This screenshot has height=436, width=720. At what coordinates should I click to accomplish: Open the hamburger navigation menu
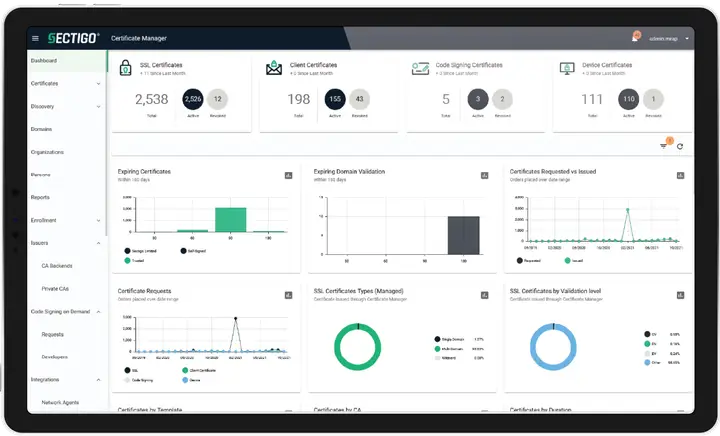pos(36,39)
